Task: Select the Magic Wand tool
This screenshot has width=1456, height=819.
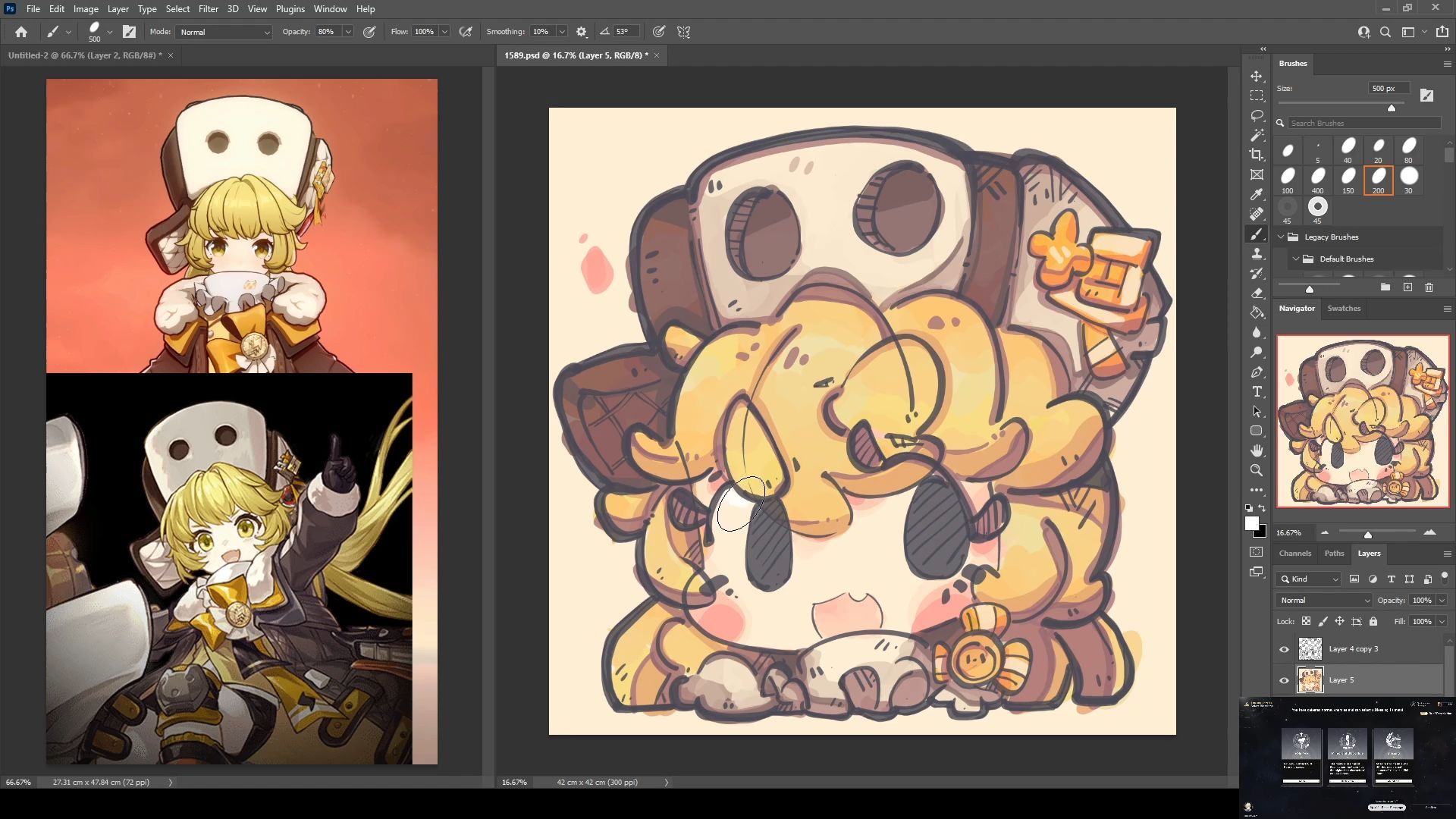Action: tap(1257, 135)
